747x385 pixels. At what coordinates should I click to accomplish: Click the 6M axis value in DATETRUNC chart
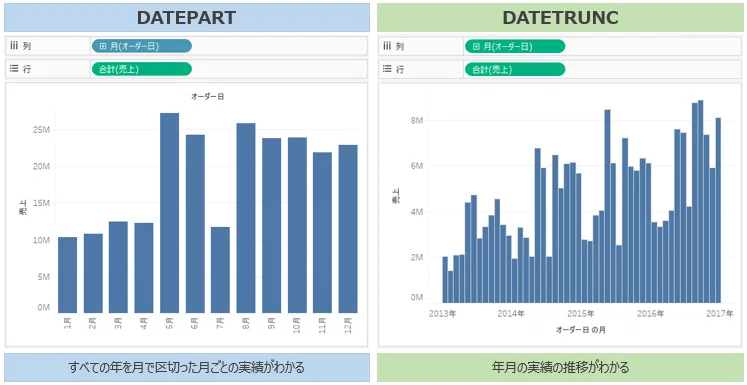[417, 166]
